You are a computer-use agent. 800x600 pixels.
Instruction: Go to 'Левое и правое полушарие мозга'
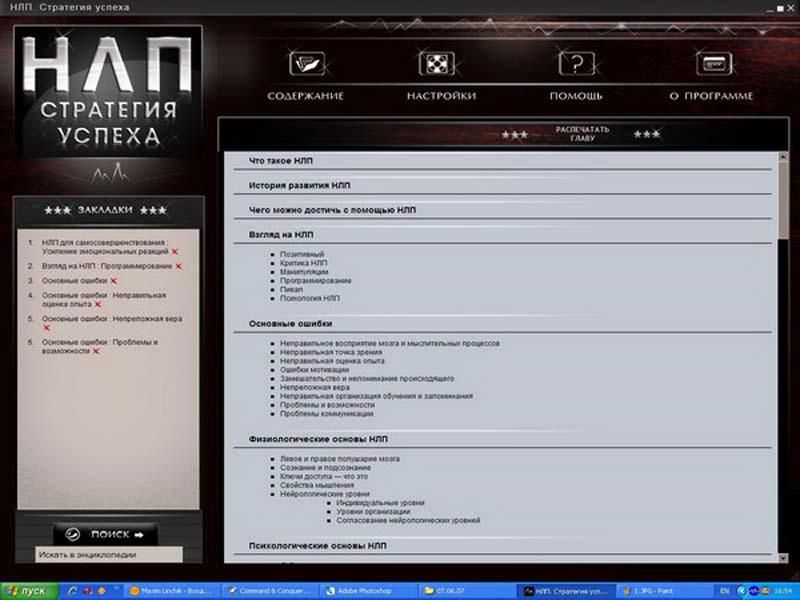tap(340, 459)
